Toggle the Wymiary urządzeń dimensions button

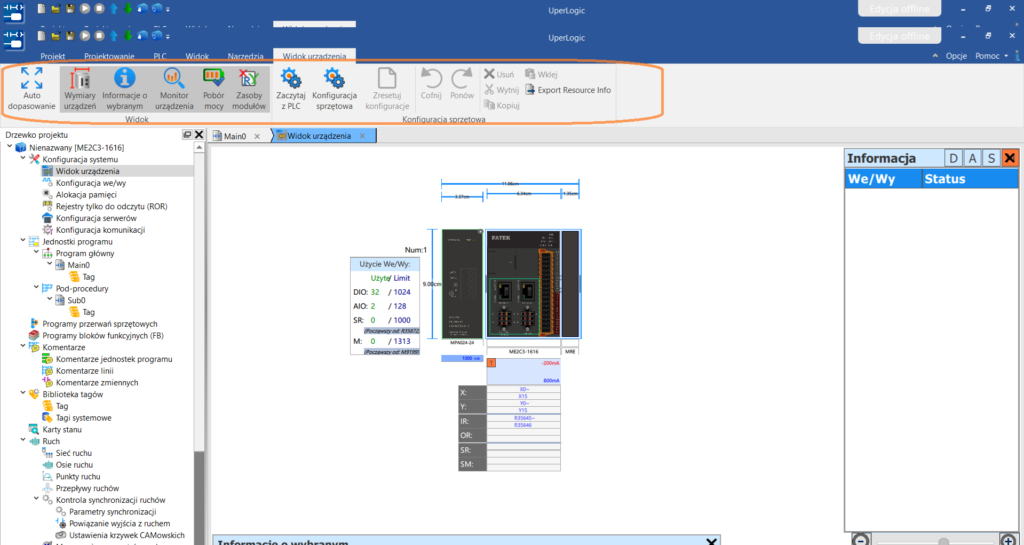click(x=80, y=89)
